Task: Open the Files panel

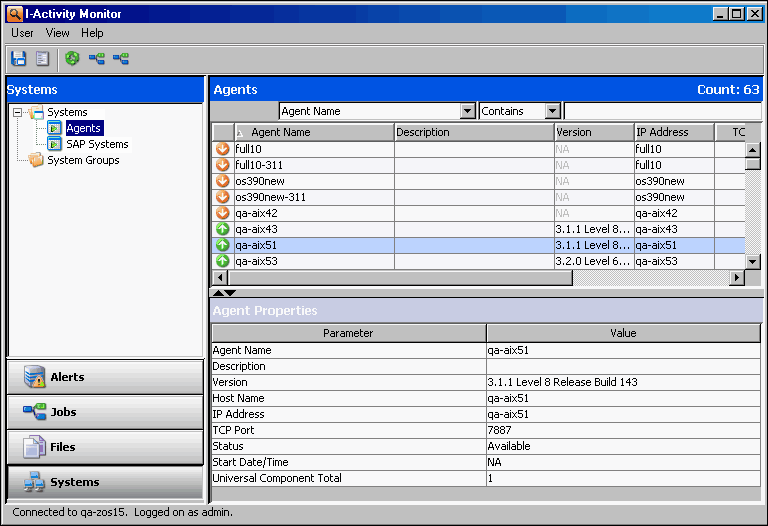Action: pyautogui.click(x=105, y=447)
